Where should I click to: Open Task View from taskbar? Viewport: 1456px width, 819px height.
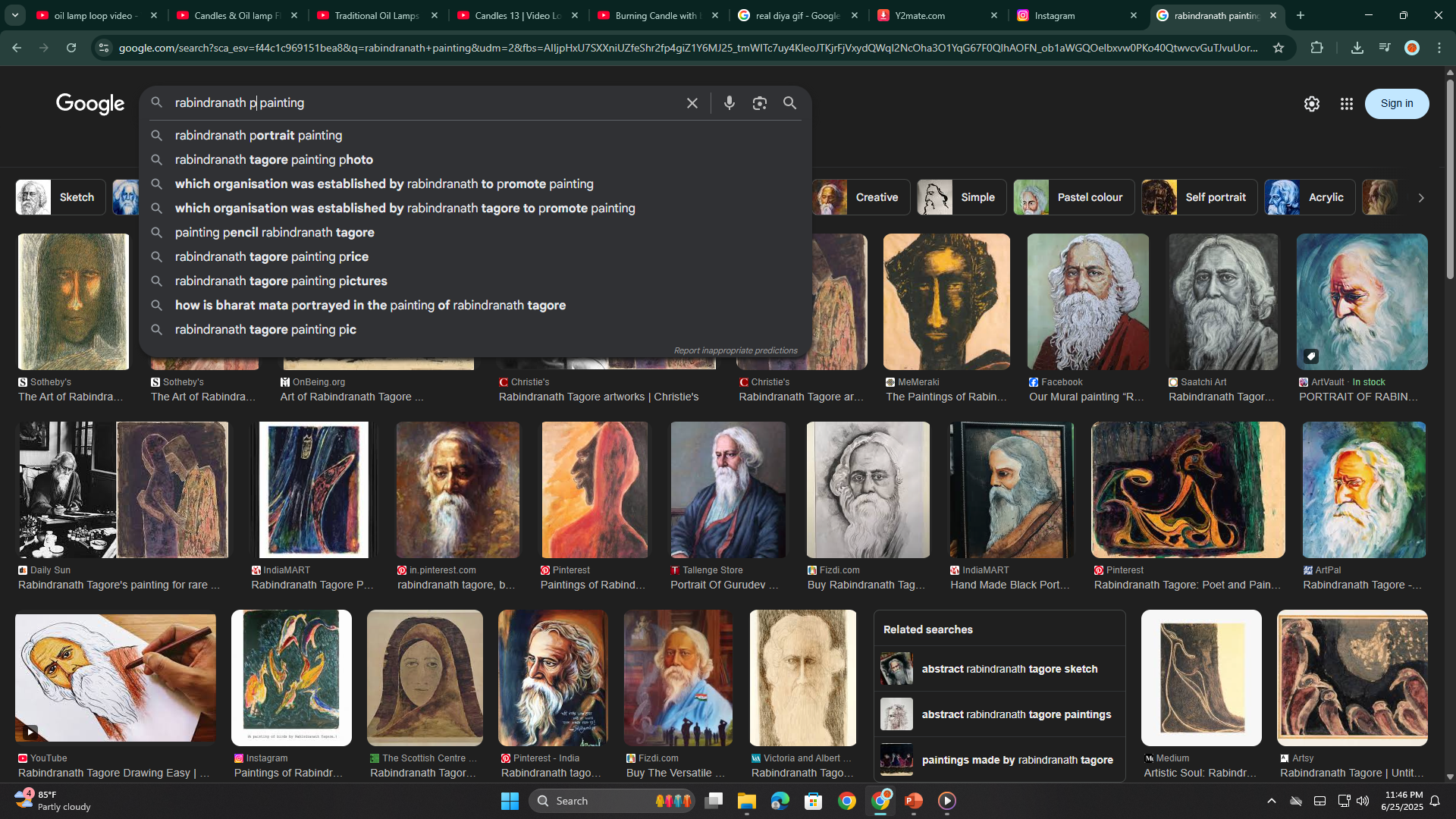pos(713,801)
